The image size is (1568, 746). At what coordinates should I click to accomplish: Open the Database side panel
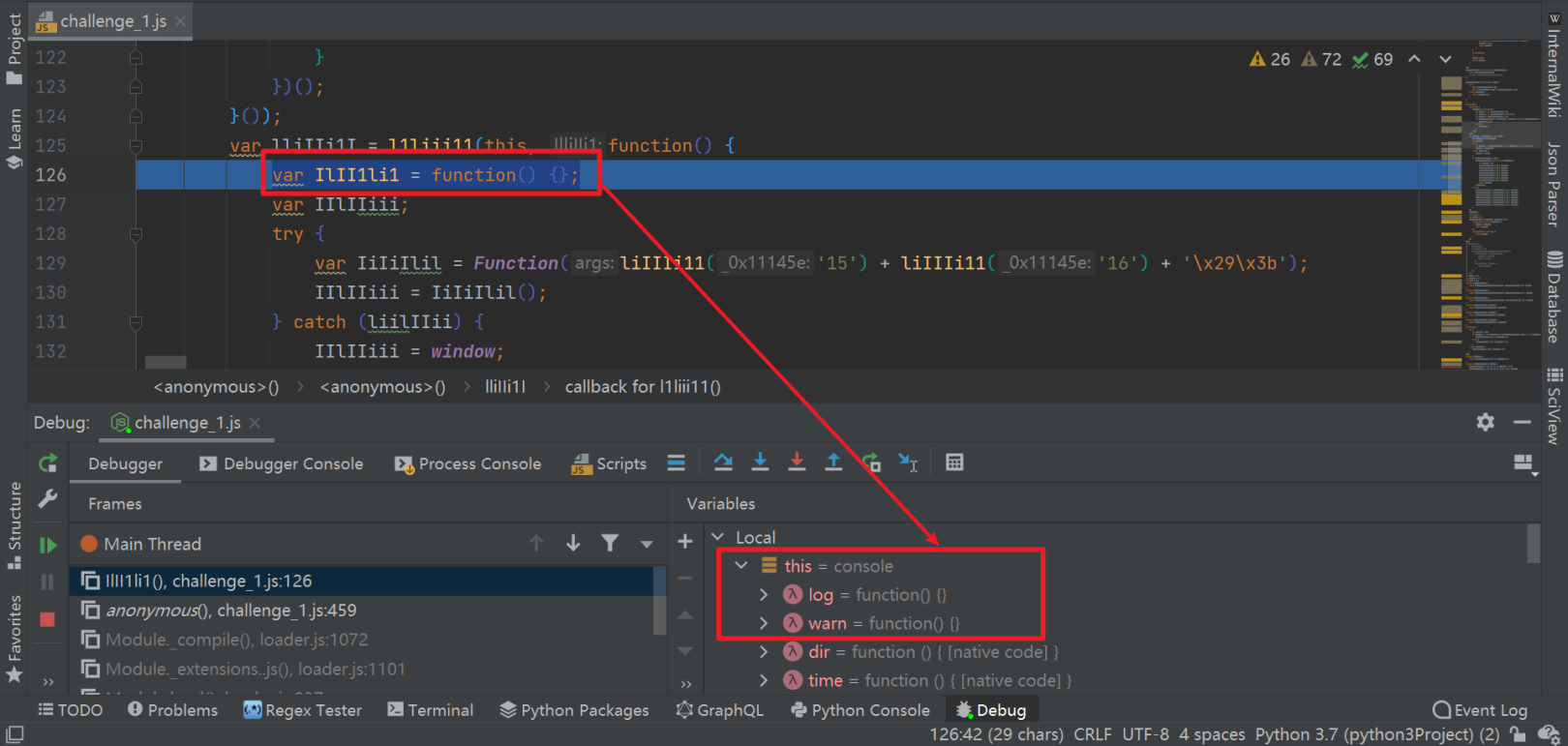1553,296
